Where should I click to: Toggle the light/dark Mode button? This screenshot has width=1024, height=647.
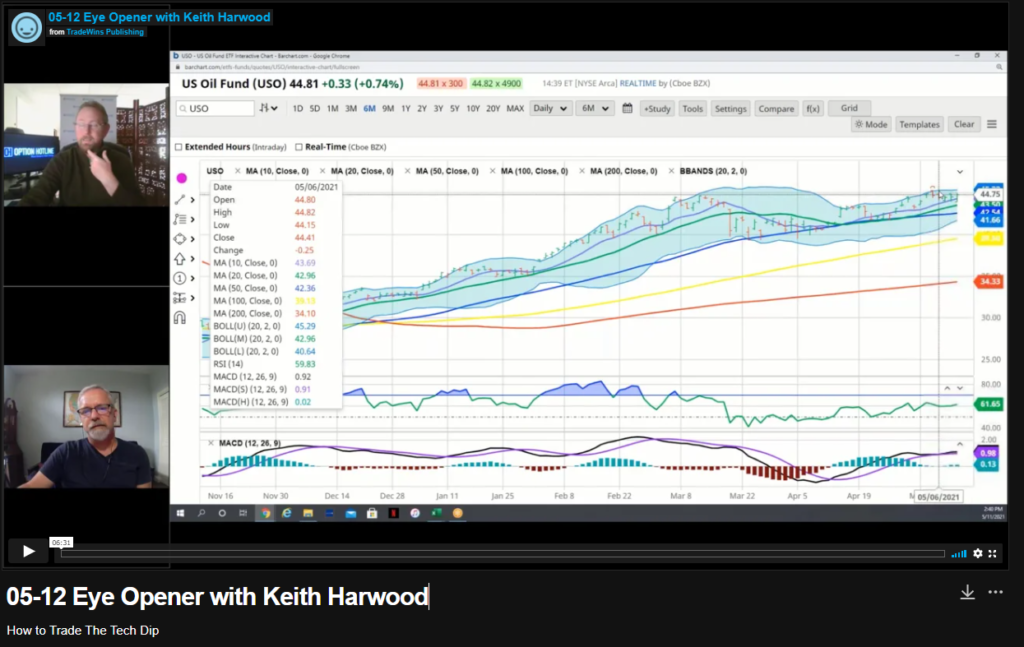coord(871,125)
